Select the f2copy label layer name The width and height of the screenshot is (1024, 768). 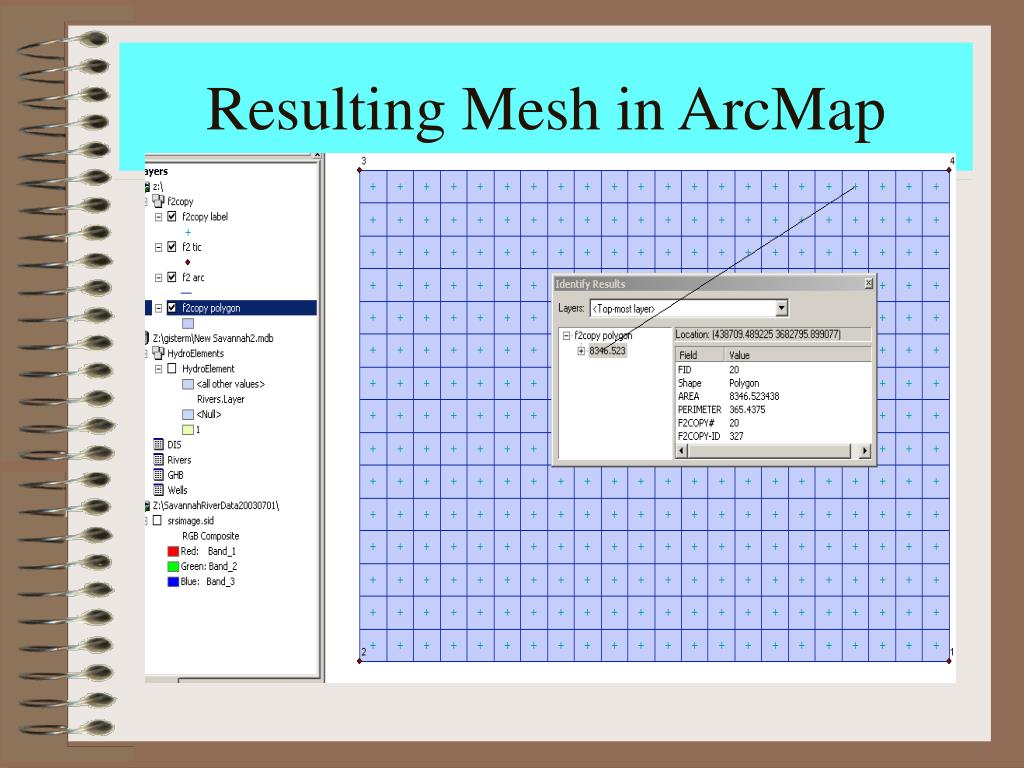[205, 217]
